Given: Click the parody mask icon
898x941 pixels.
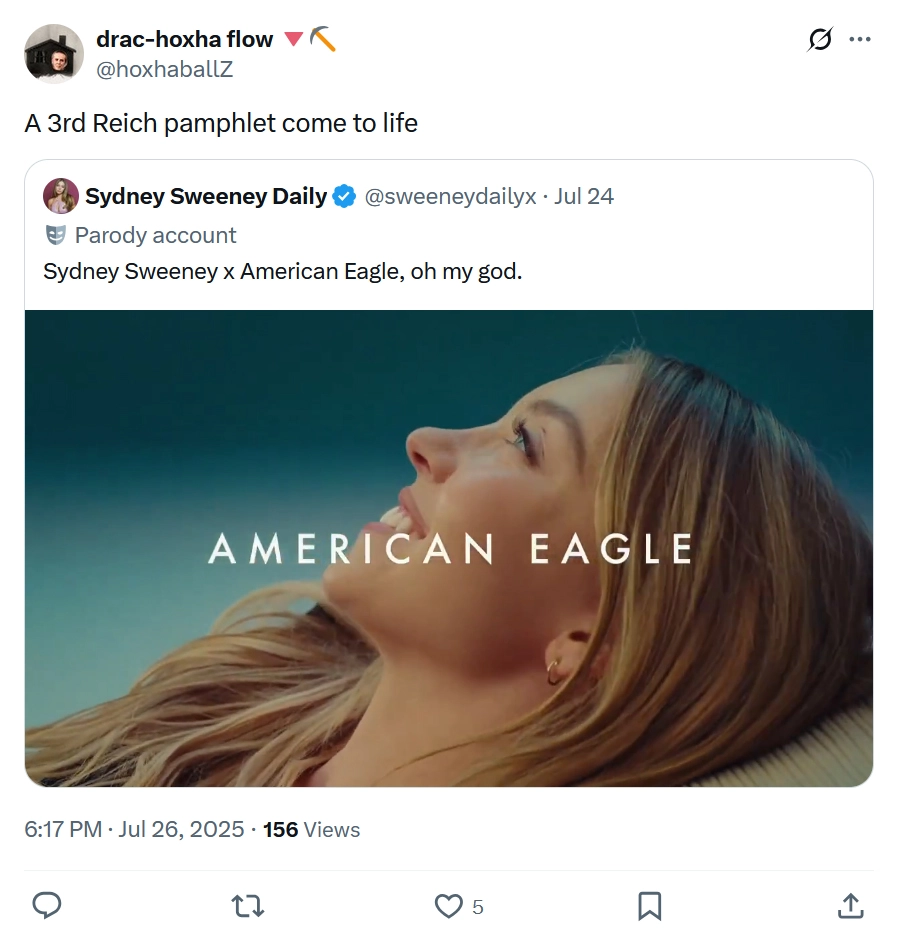Looking at the screenshot, I should point(56,235).
